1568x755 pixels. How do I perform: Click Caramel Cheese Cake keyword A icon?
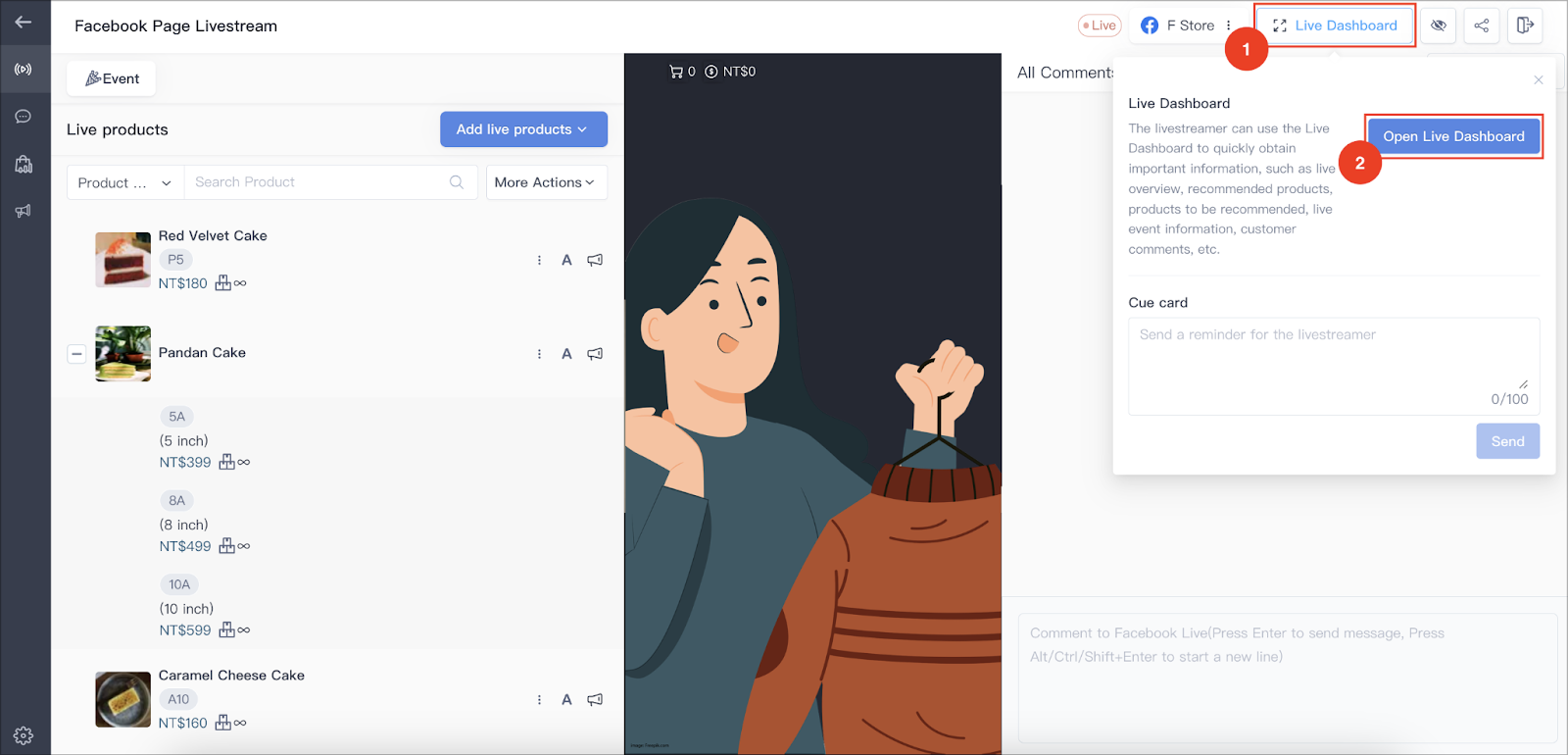pyautogui.click(x=566, y=700)
